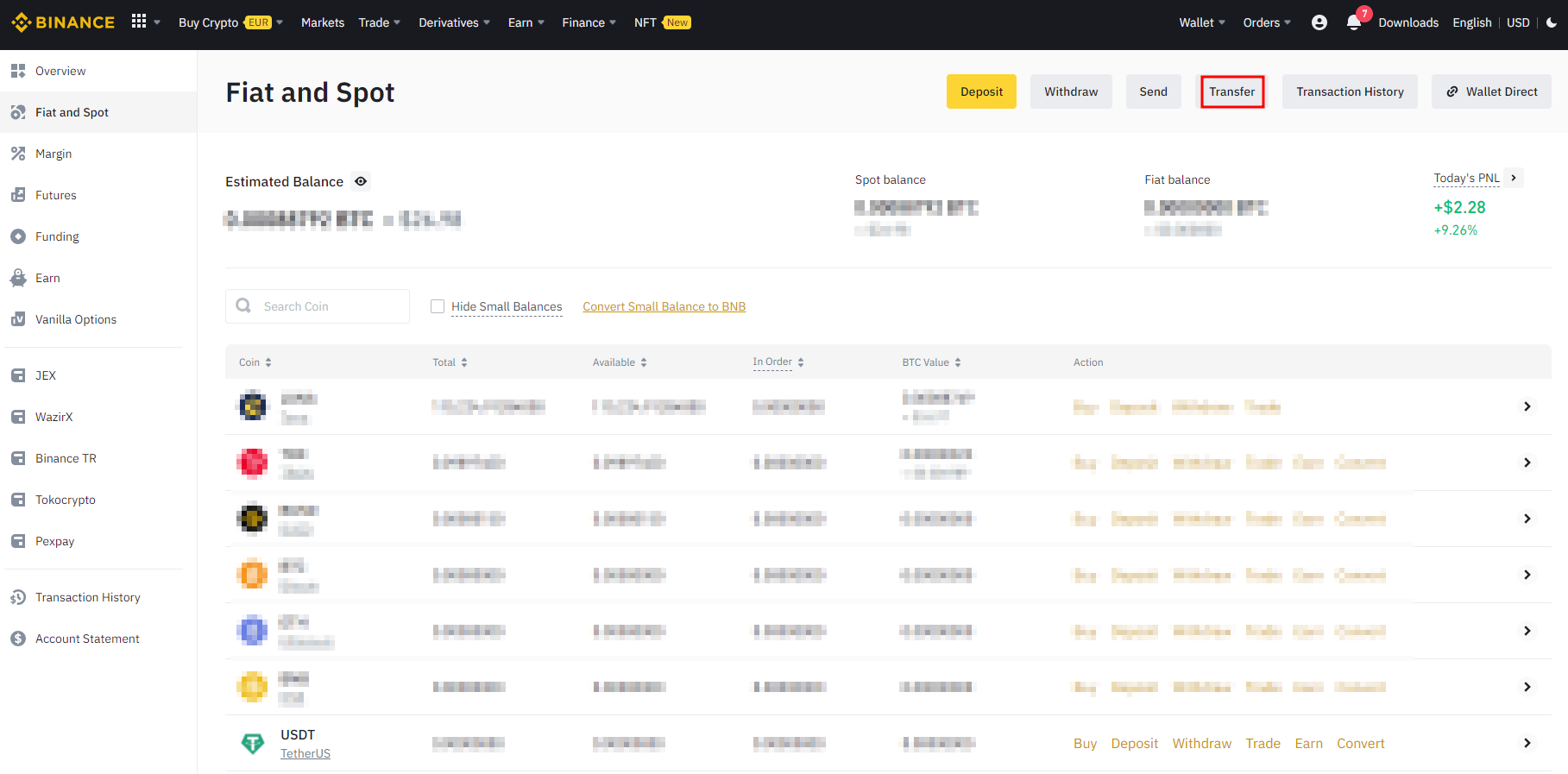This screenshot has width=1568, height=774.
Task: Check Hide Small Balances checkbox
Action: click(x=438, y=306)
